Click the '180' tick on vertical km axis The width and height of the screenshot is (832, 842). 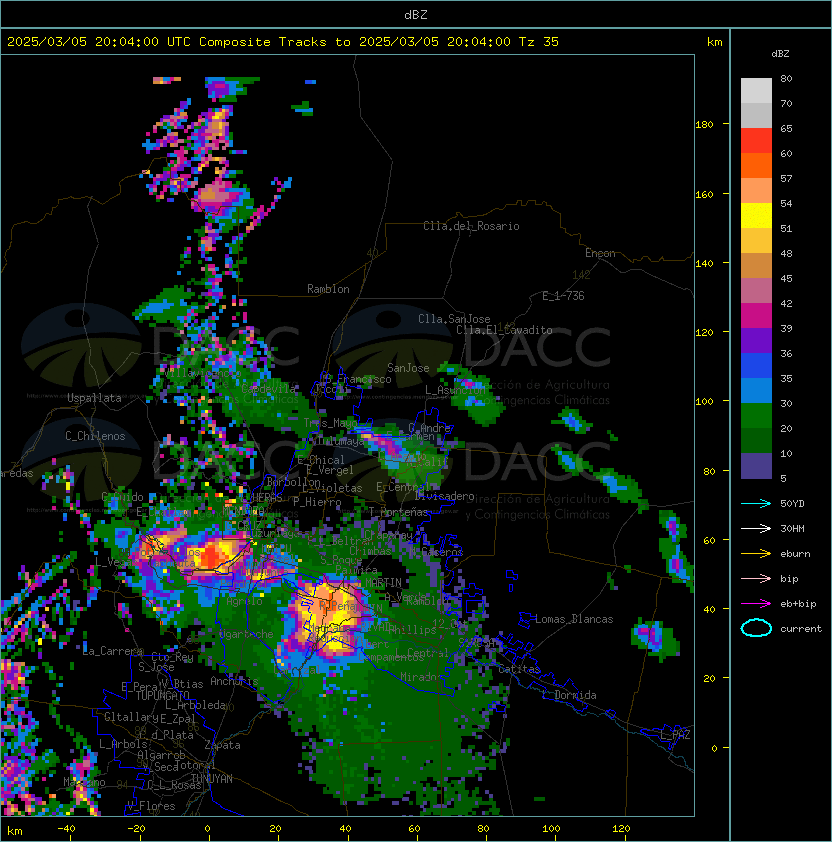pyautogui.click(x=704, y=125)
